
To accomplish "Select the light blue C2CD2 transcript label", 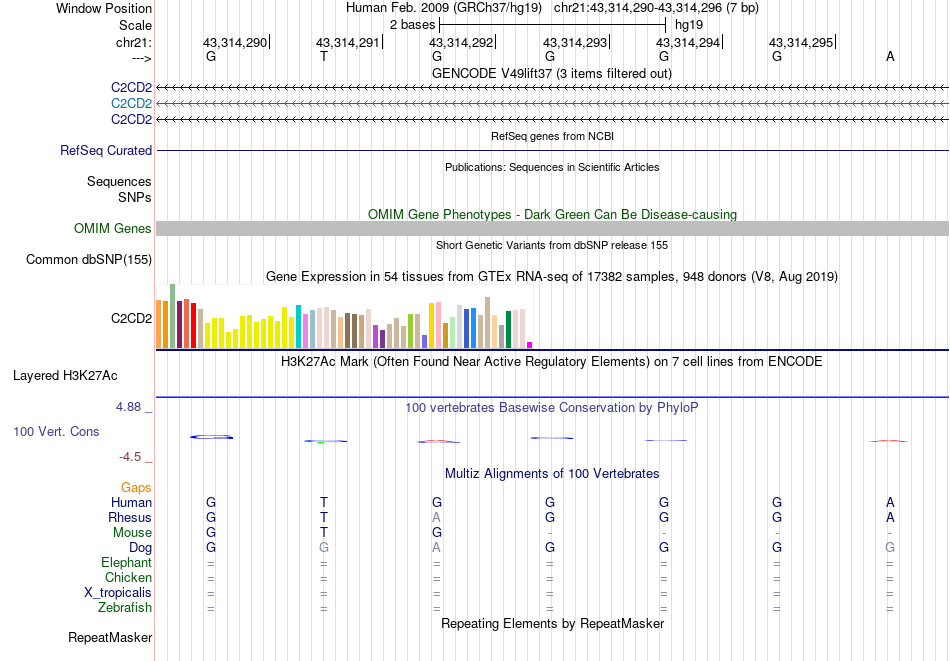I will click(131, 104).
